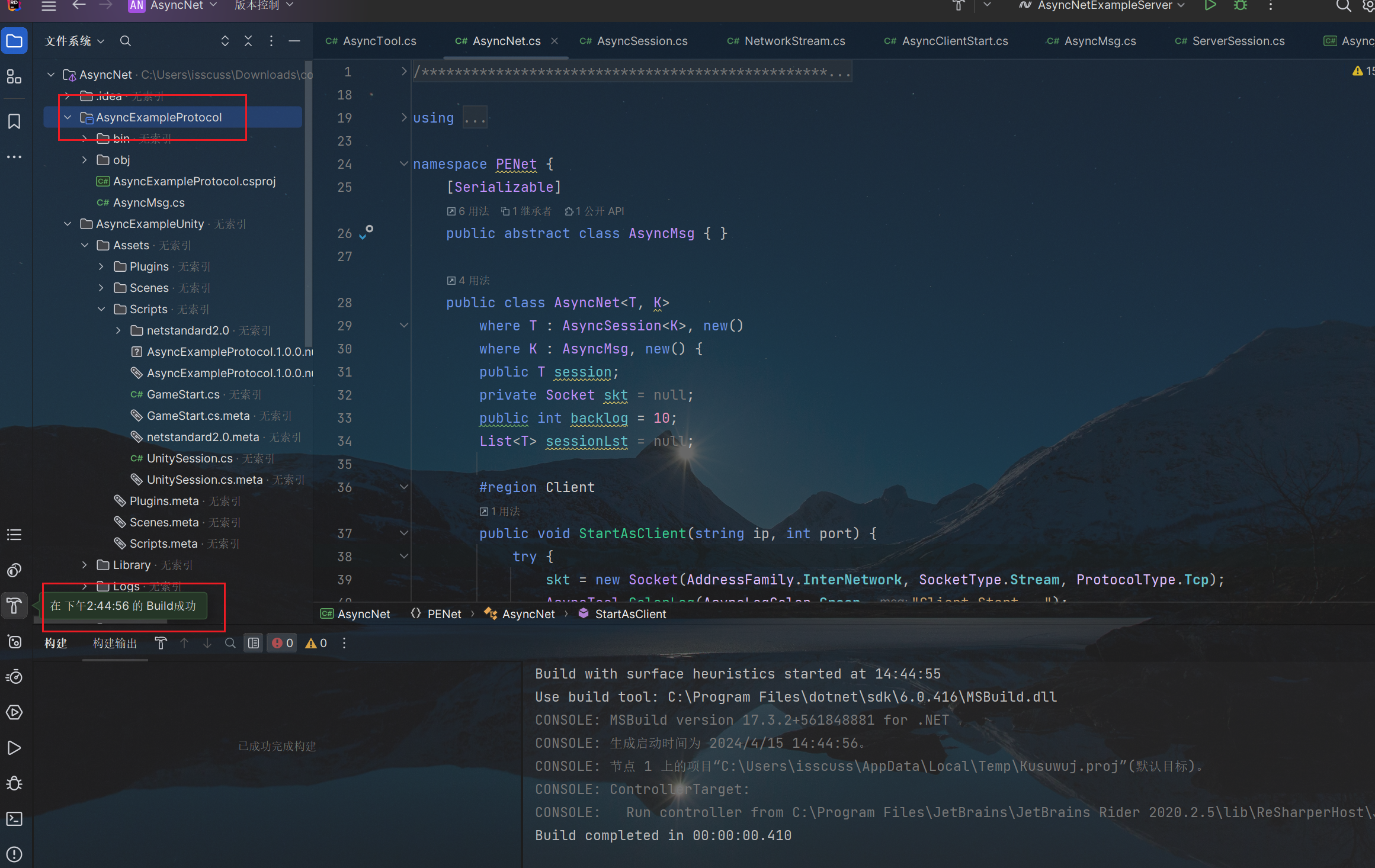The image size is (1375, 868).
Task: Expand the folded using directives
Action: click(404, 117)
